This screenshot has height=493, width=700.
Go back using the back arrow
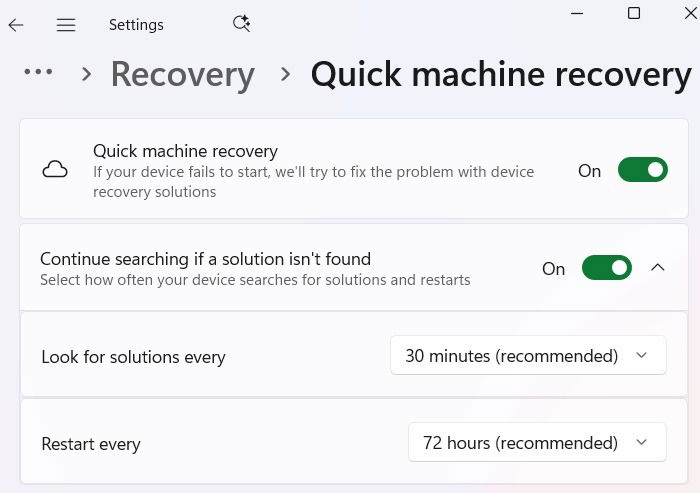(16, 25)
